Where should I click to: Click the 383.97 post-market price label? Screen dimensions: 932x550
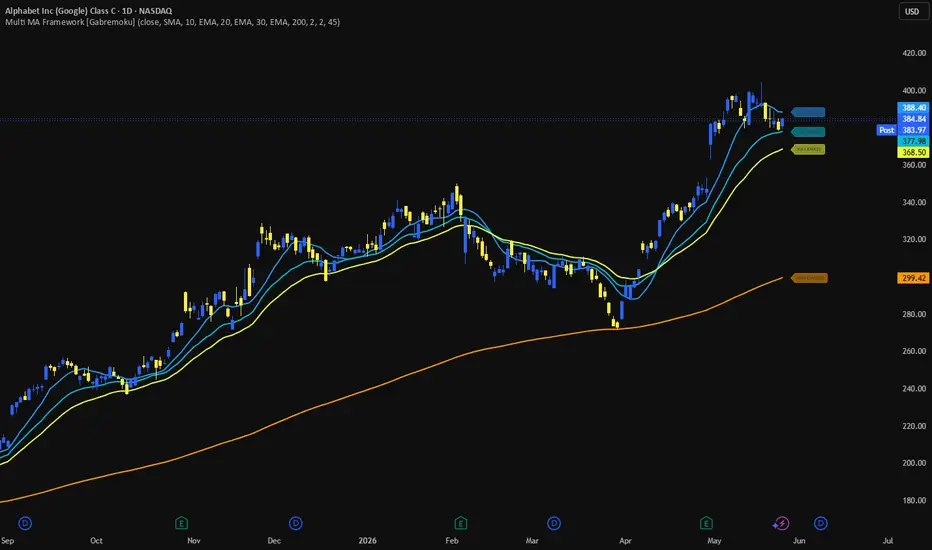coord(913,130)
